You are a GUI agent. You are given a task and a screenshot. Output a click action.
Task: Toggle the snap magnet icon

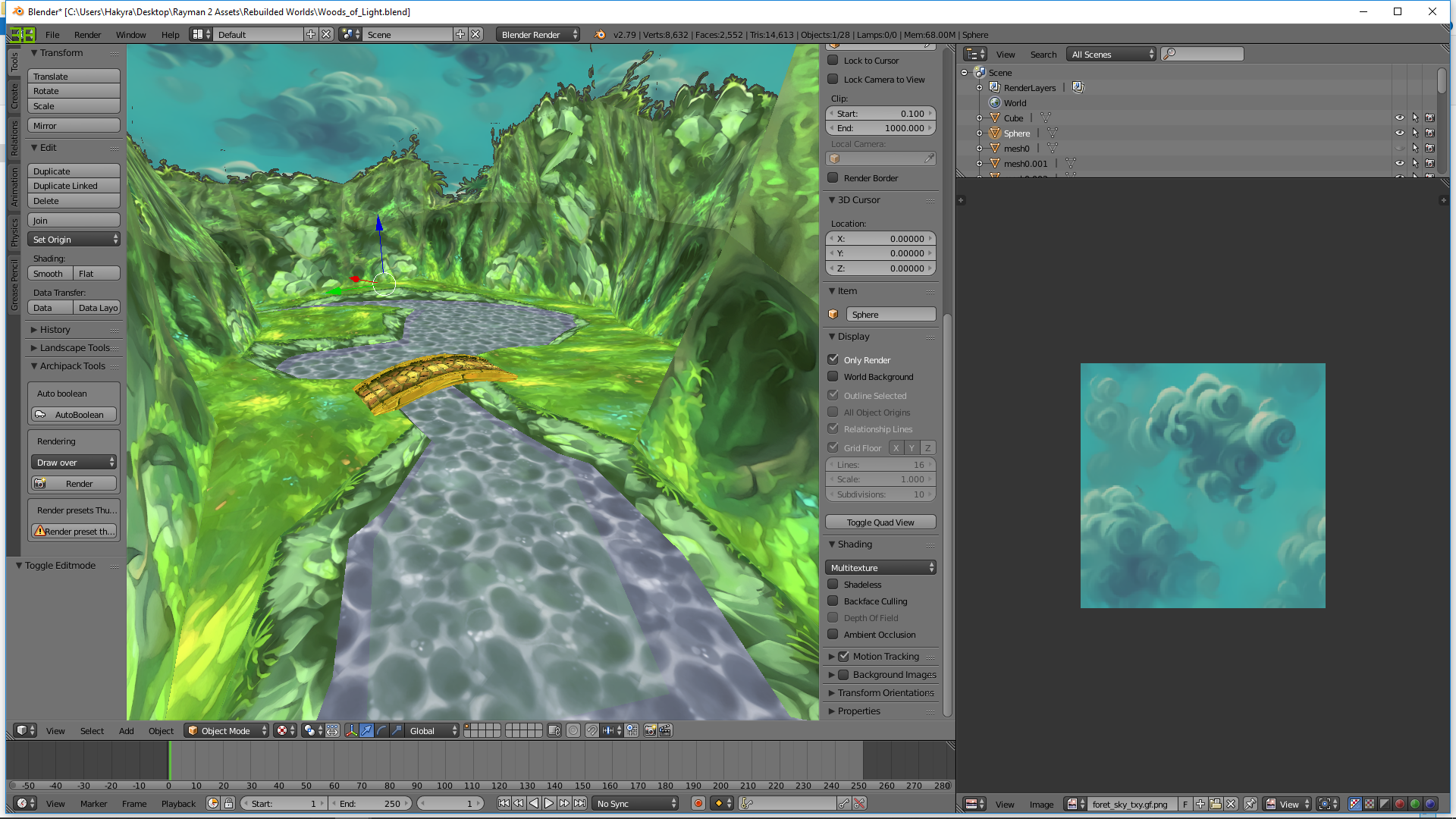pos(591,730)
